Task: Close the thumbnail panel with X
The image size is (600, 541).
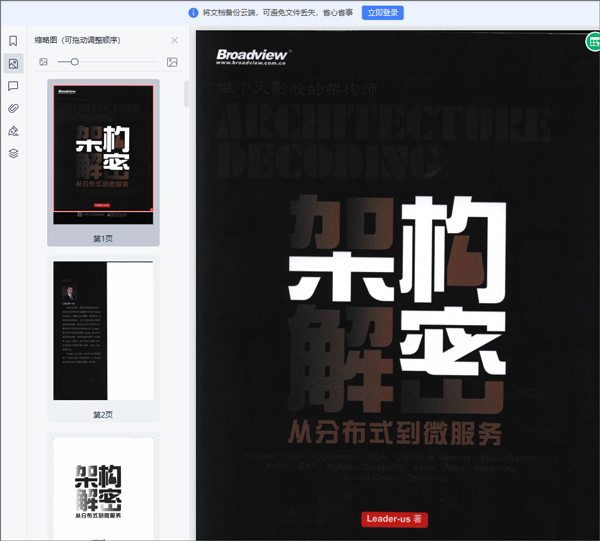Action: point(174,40)
